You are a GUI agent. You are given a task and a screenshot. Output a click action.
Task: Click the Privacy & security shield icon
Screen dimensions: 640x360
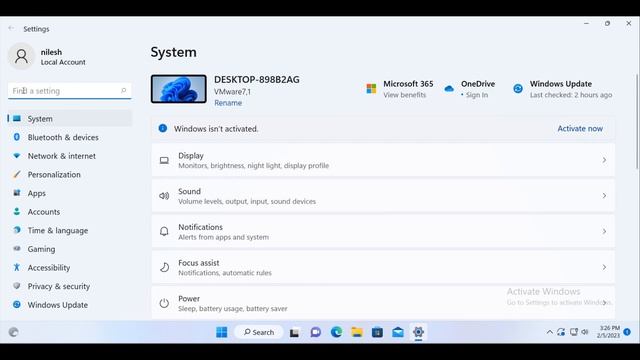[17, 286]
